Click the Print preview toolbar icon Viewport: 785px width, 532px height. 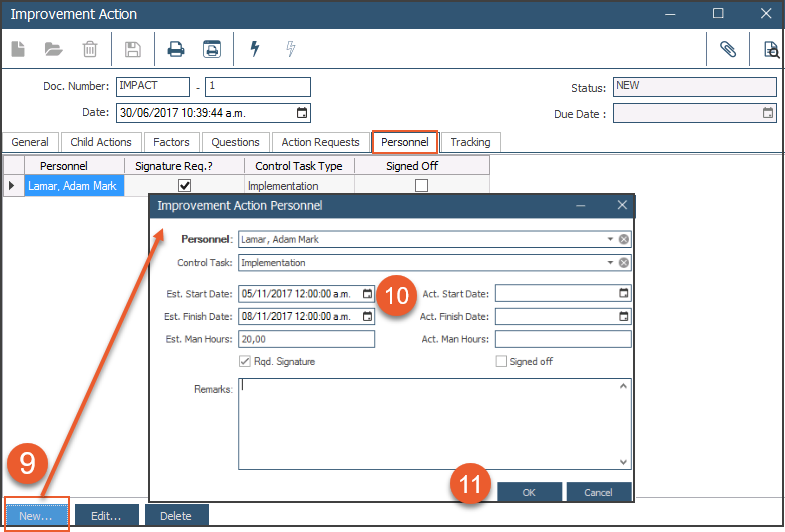click(x=212, y=49)
